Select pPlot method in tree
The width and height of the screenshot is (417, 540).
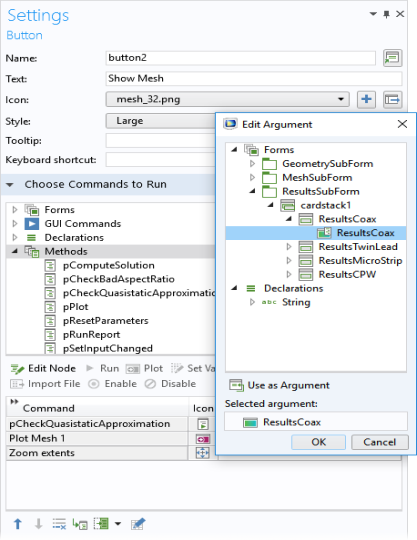(x=75, y=307)
